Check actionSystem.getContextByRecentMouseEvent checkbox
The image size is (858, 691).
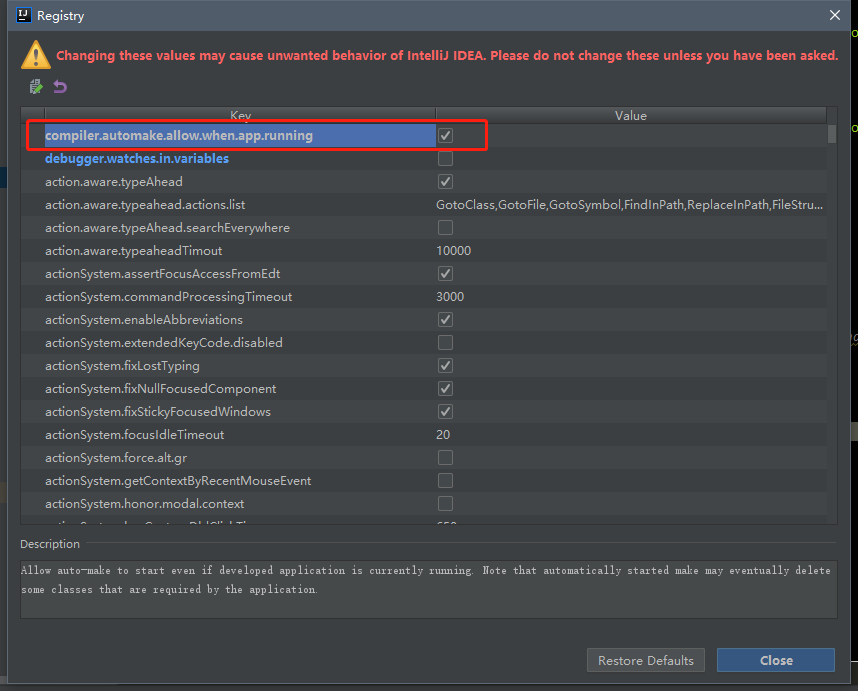click(445, 480)
